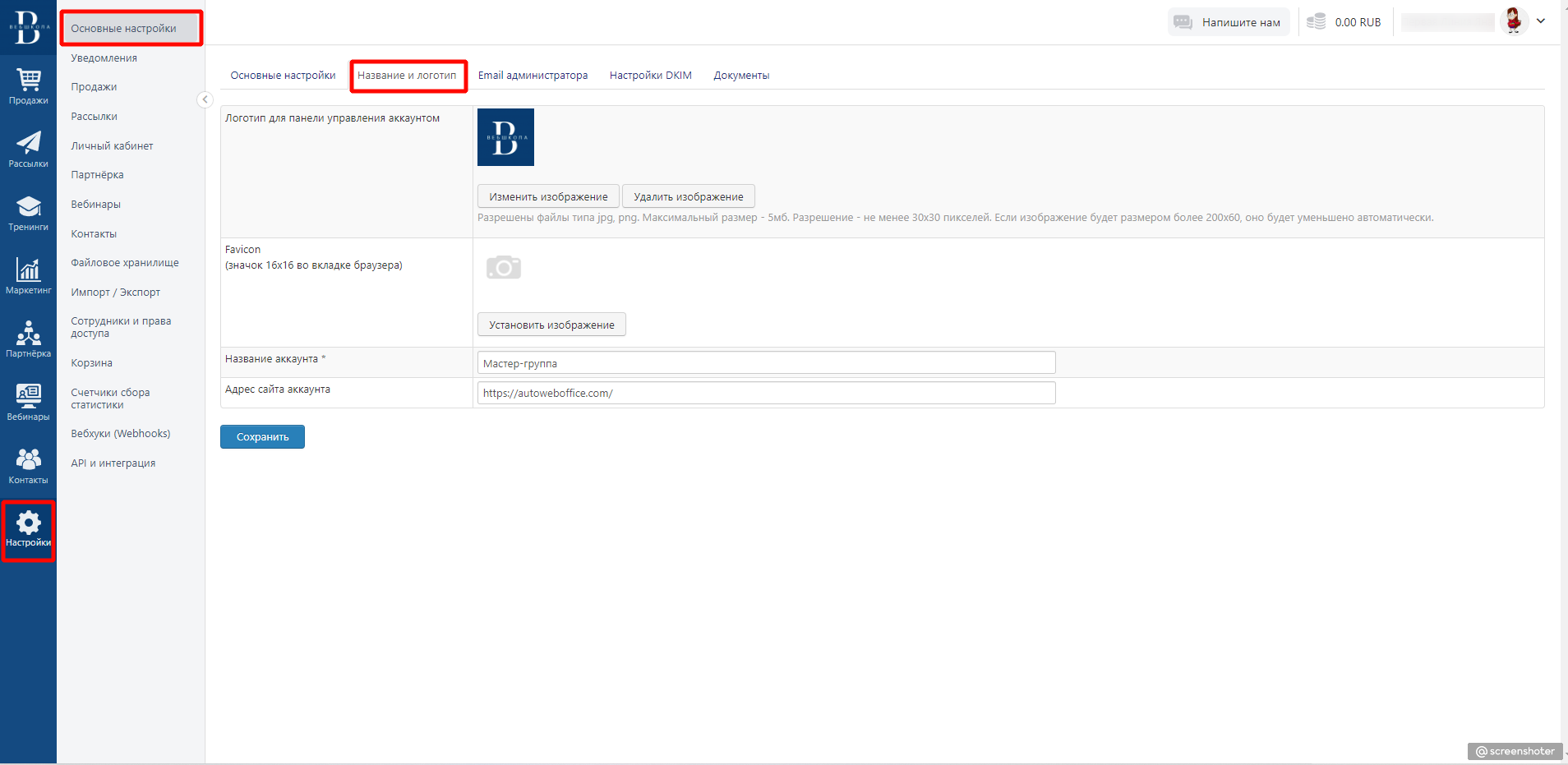This screenshot has width=1568, height=765.
Task: Click the account logo thumbnail image
Action: pyautogui.click(x=505, y=137)
